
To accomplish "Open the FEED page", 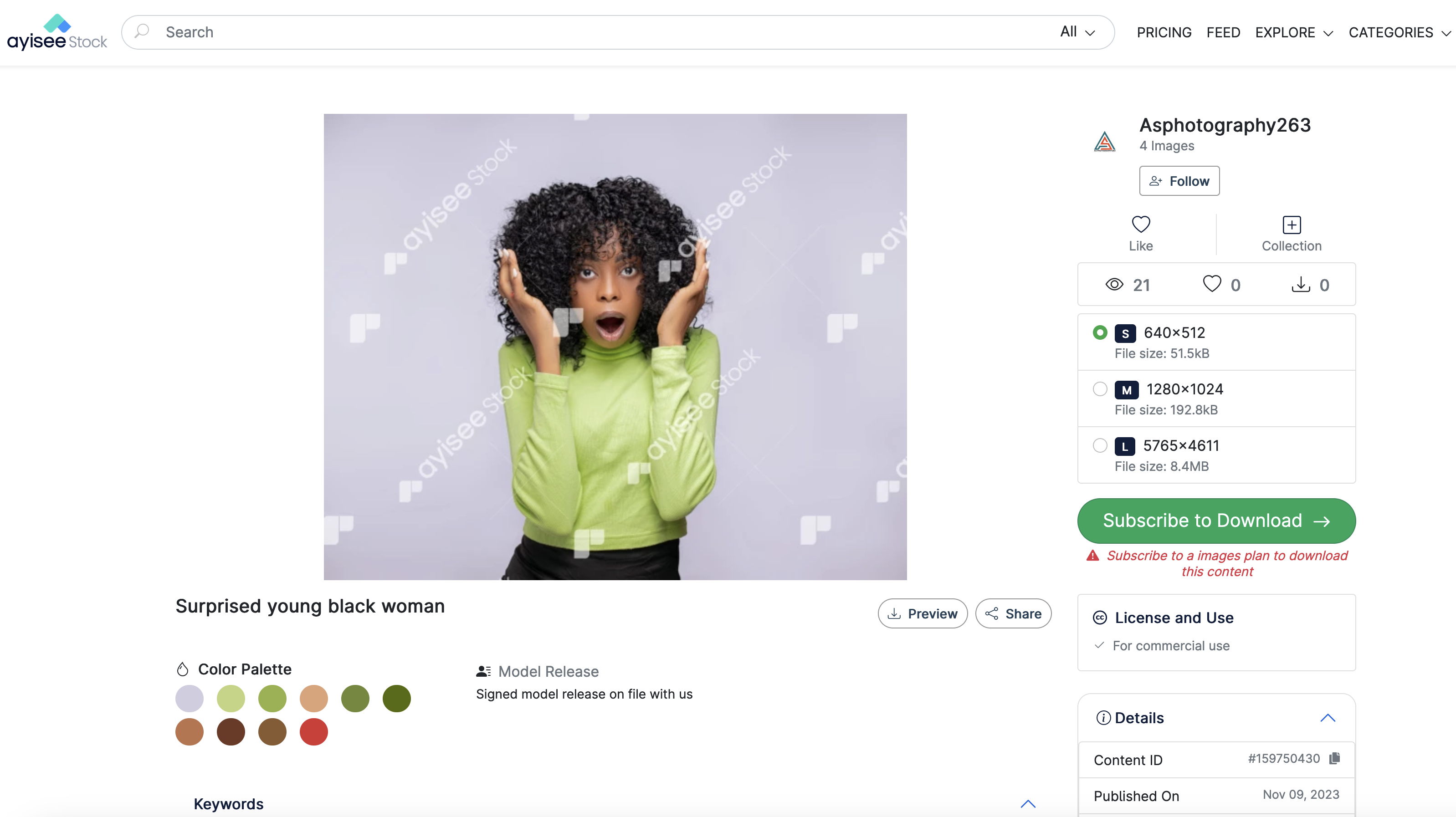I will (1223, 33).
